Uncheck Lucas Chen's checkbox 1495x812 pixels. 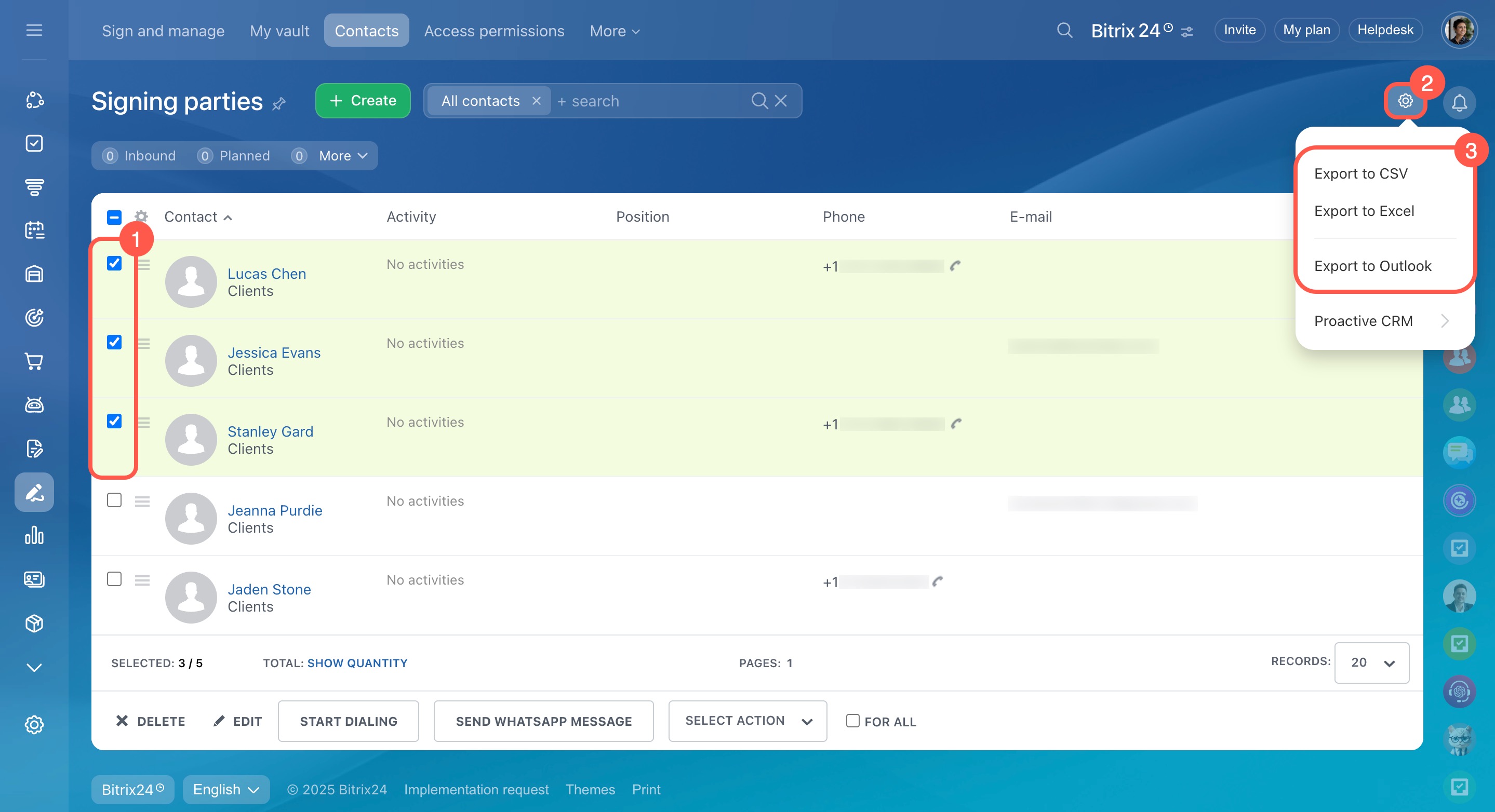pos(114,263)
